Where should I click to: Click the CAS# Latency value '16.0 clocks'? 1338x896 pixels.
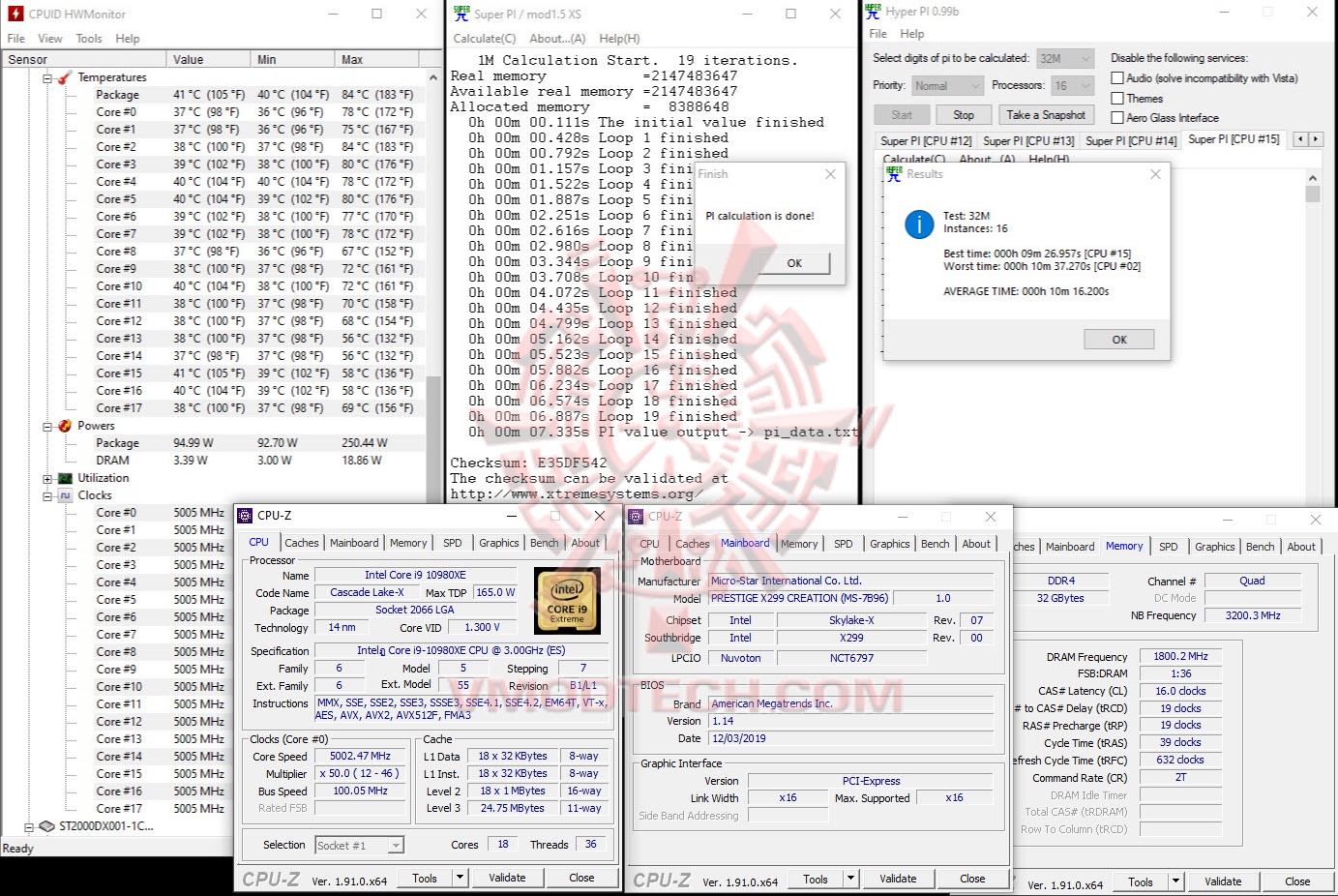[x=1180, y=691]
